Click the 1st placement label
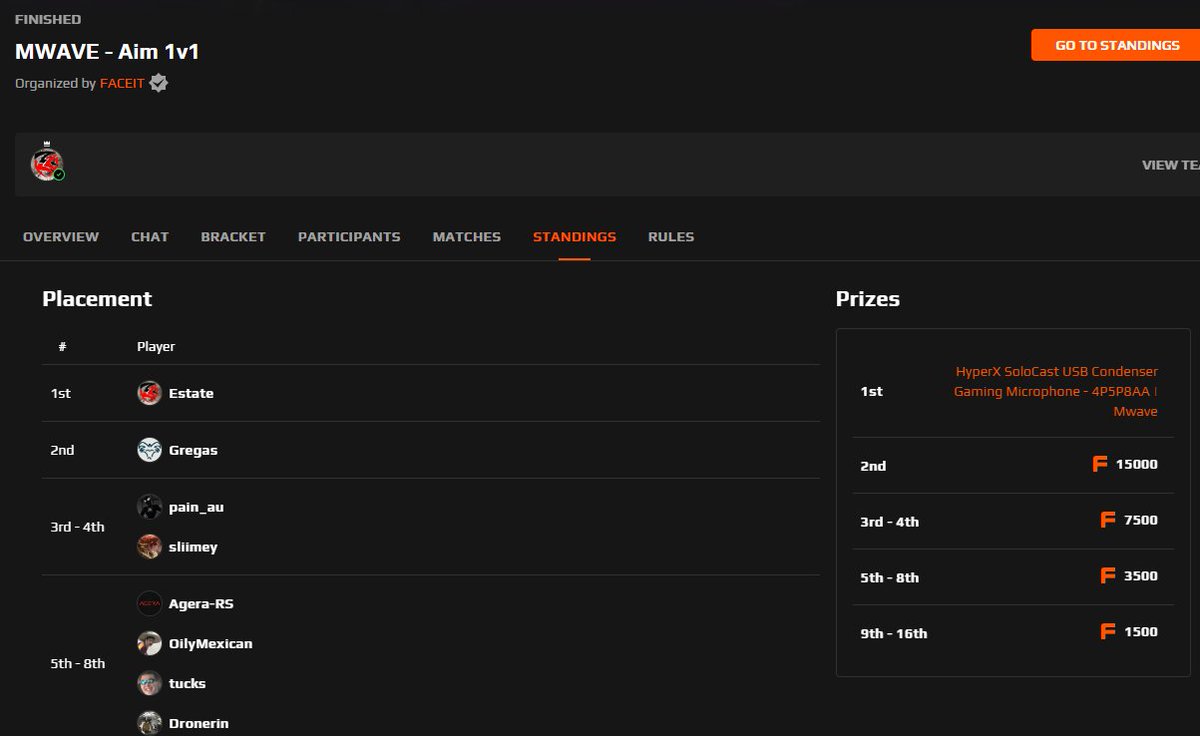 tap(60, 394)
